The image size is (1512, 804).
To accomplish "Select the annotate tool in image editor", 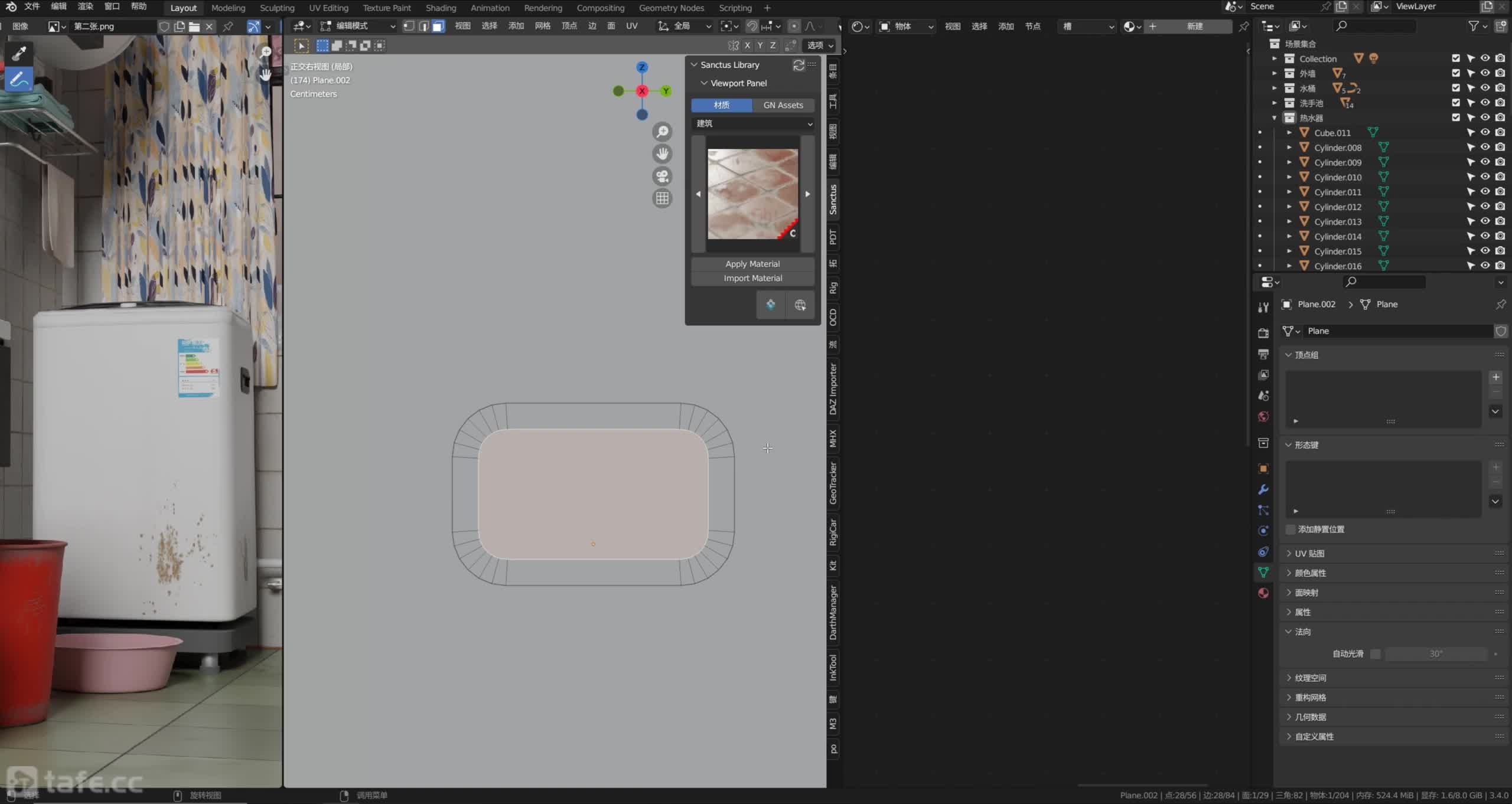I will pyautogui.click(x=18, y=79).
